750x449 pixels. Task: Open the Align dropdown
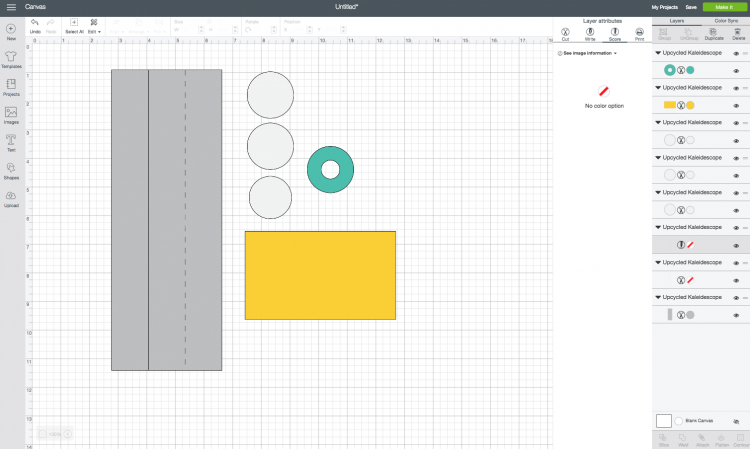pos(116,26)
